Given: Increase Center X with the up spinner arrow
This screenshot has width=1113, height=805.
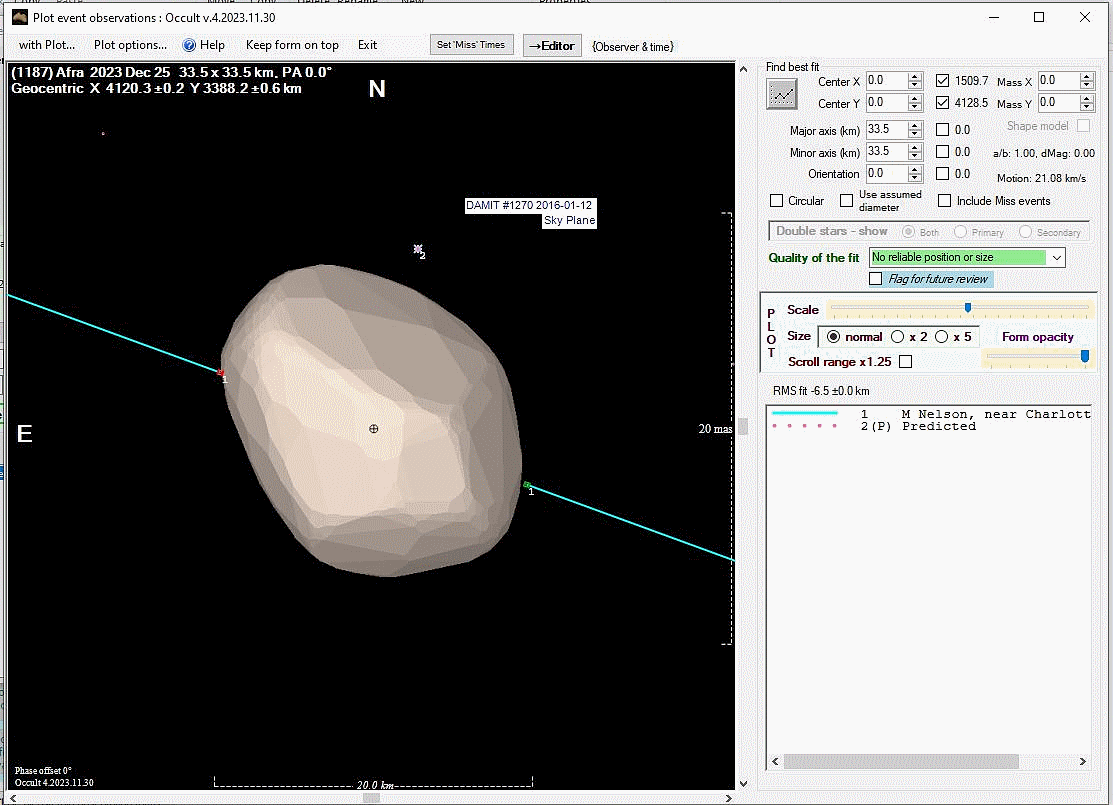Looking at the screenshot, I should click(914, 76).
